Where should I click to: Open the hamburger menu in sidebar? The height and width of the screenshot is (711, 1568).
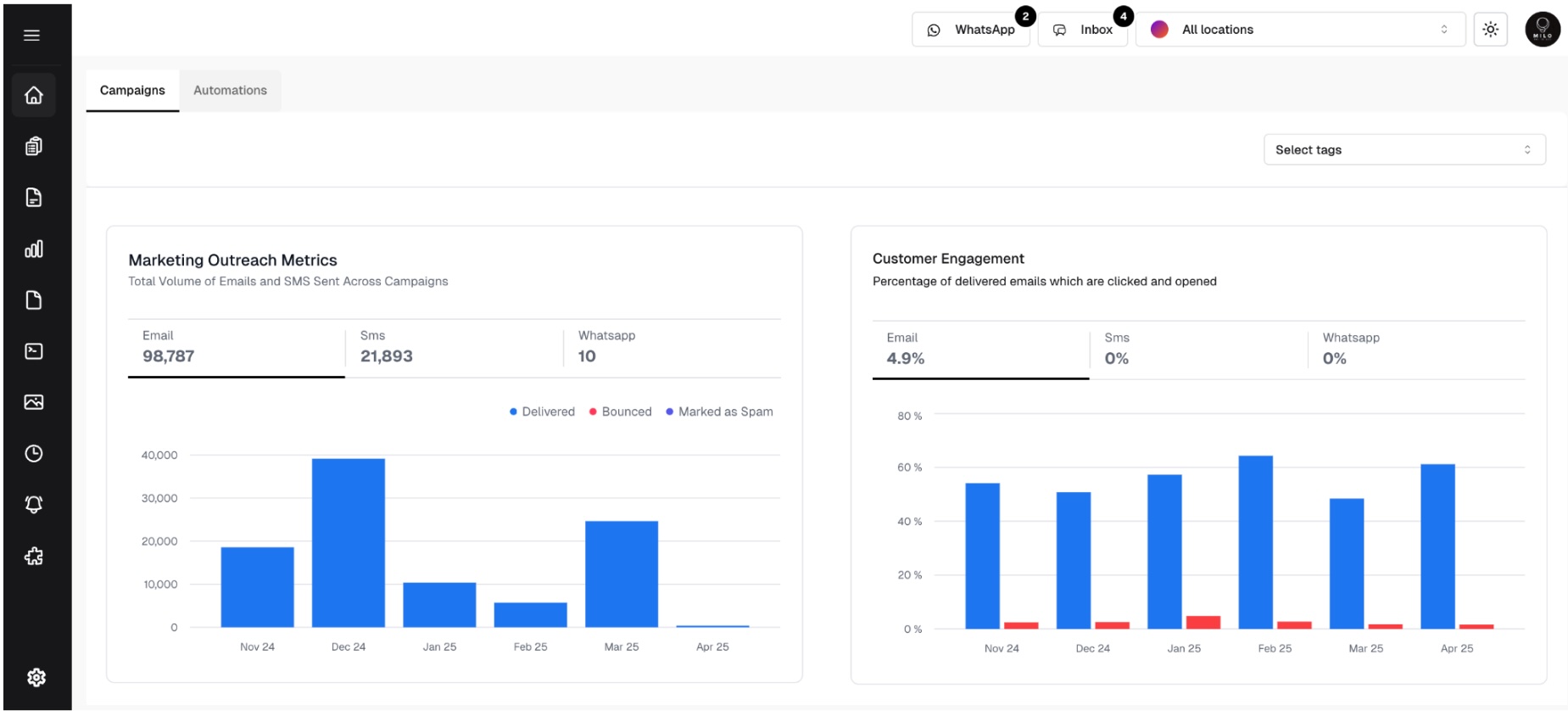[x=31, y=35]
